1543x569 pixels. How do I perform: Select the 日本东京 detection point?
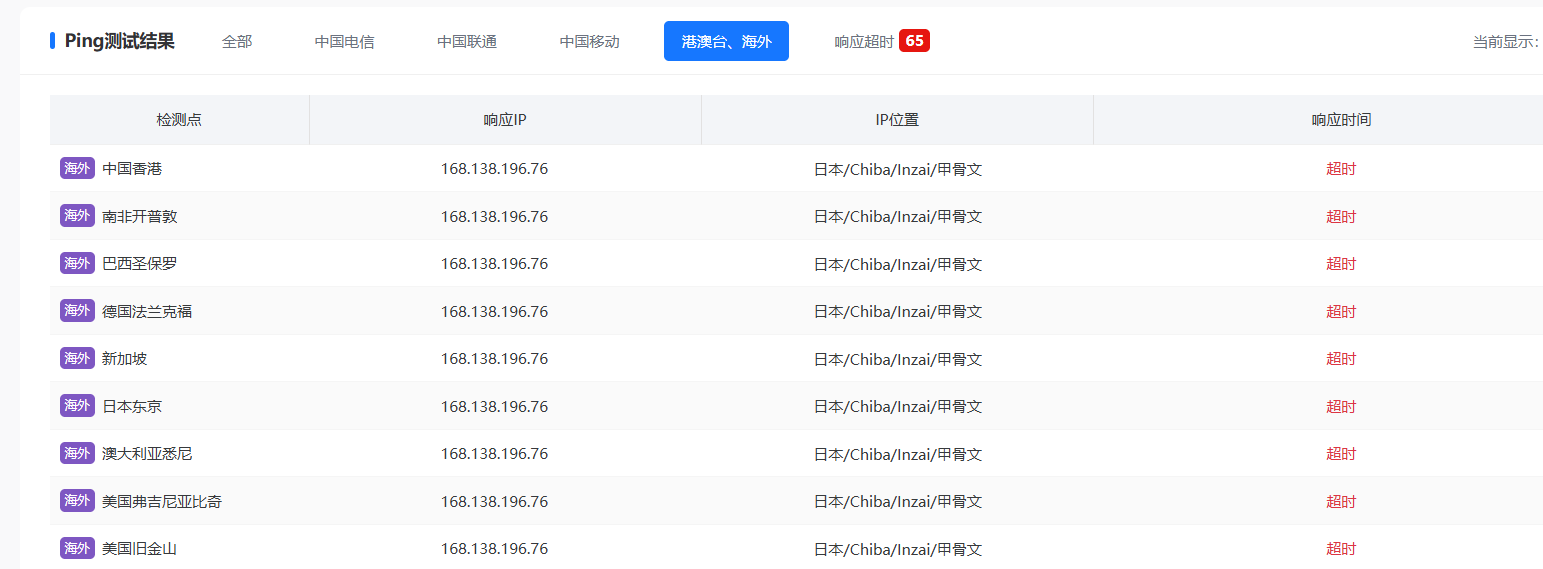tap(132, 406)
